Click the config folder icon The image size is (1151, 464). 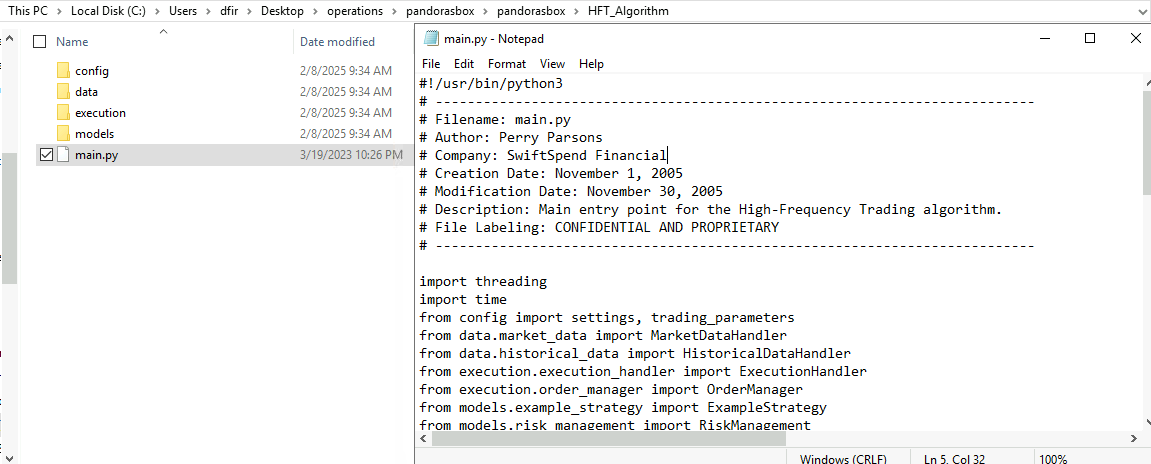[x=64, y=71]
